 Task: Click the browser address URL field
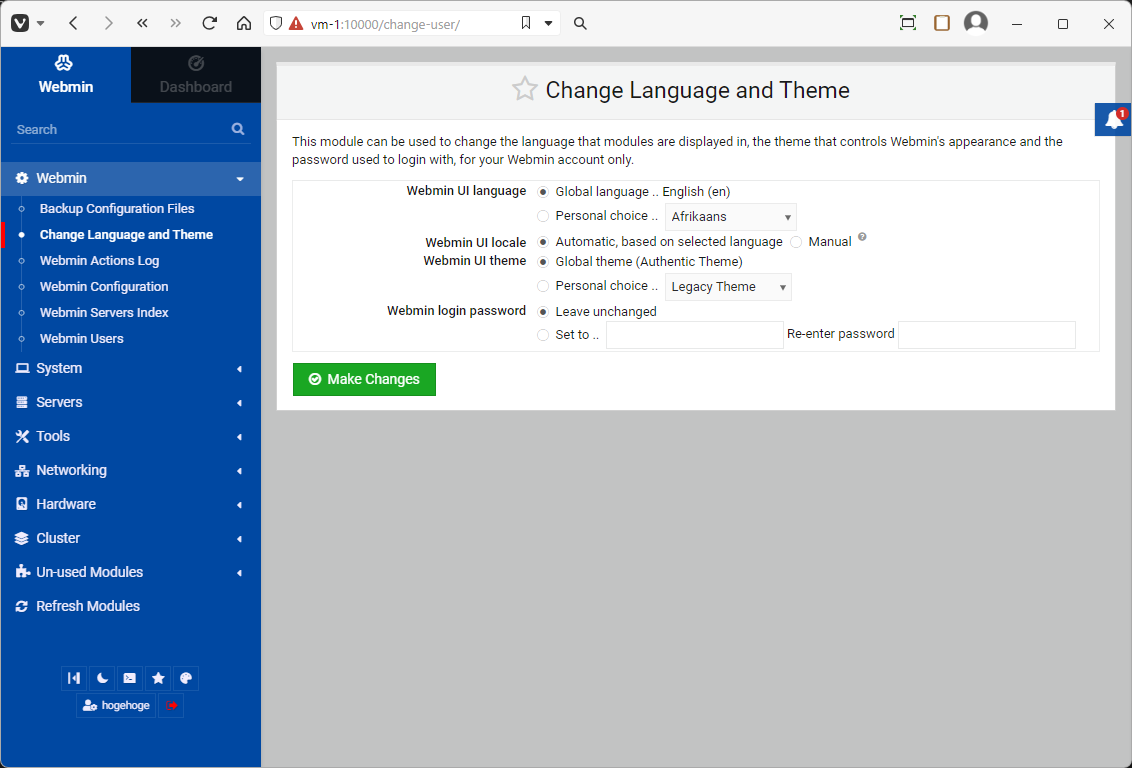click(x=410, y=24)
